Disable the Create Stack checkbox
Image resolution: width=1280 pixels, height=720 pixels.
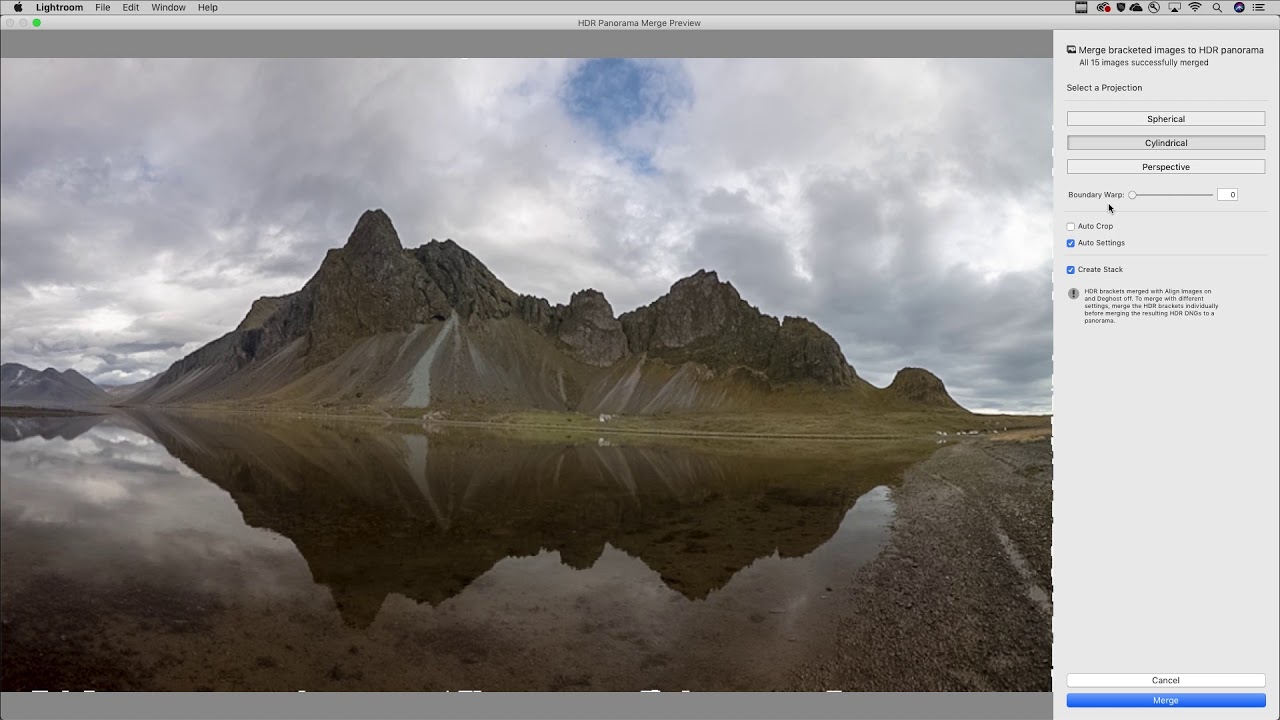click(x=1071, y=270)
